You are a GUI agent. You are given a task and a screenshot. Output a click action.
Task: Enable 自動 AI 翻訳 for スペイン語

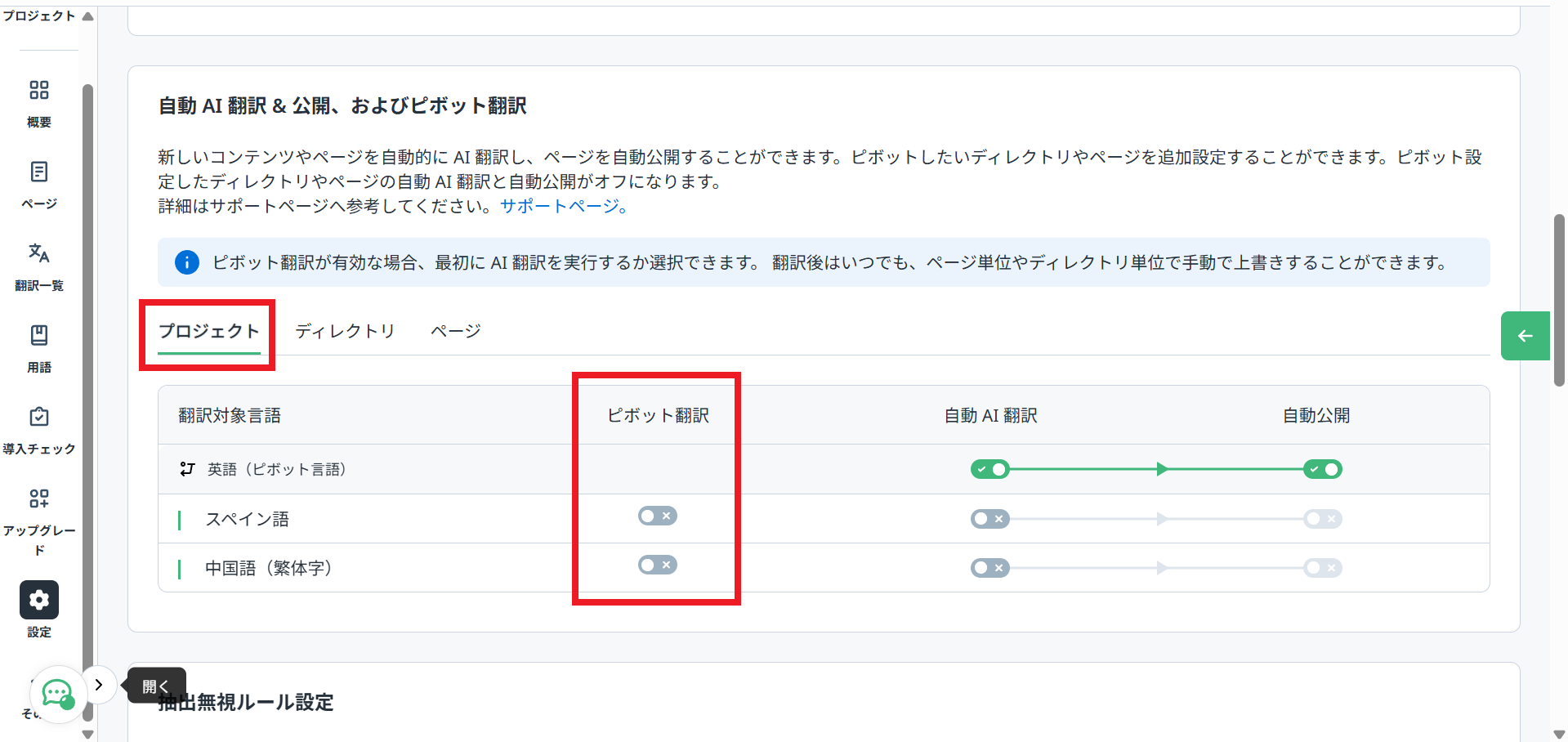[989, 518]
